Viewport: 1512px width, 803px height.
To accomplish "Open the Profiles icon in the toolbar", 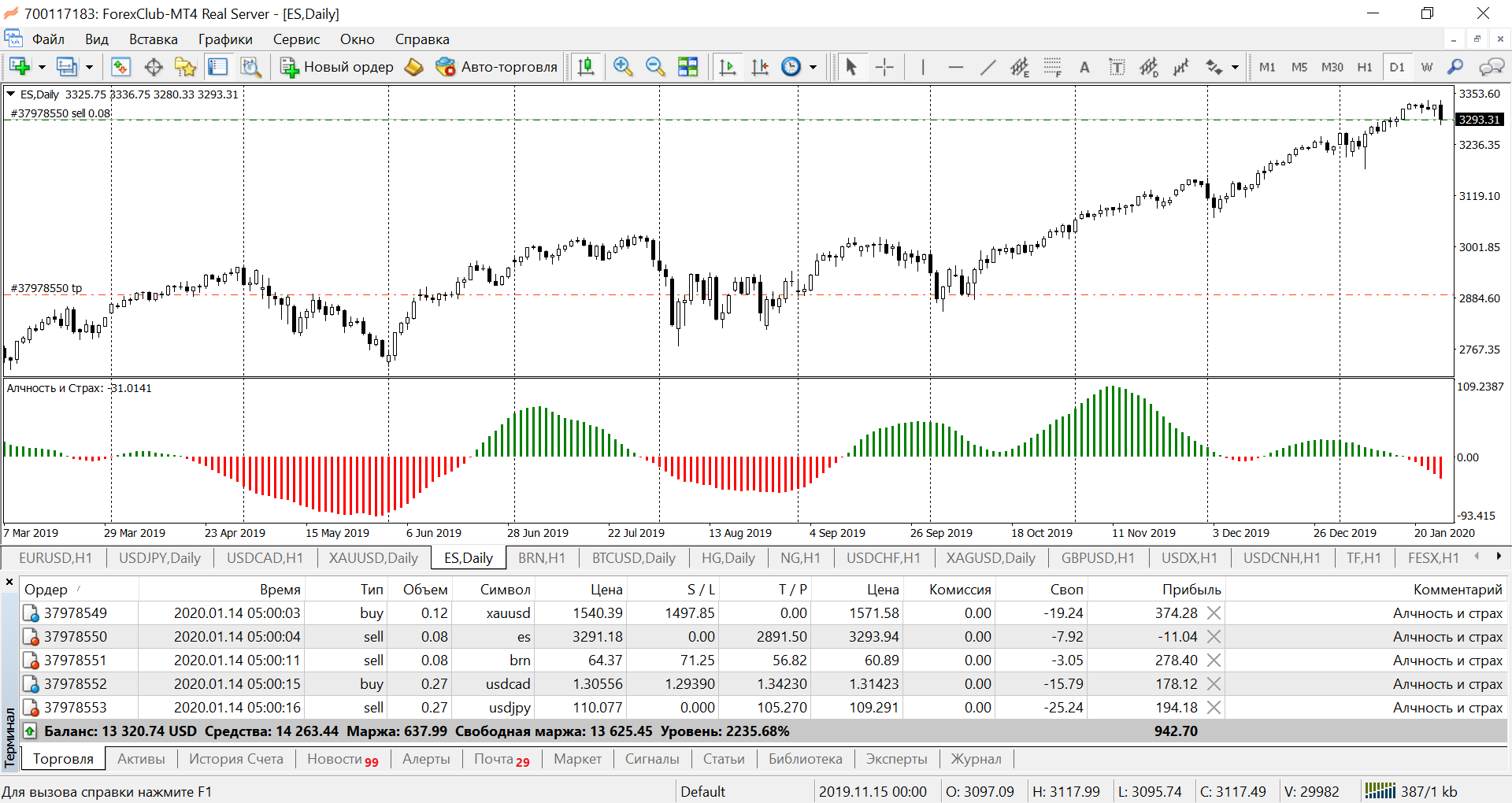I will pos(67,67).
